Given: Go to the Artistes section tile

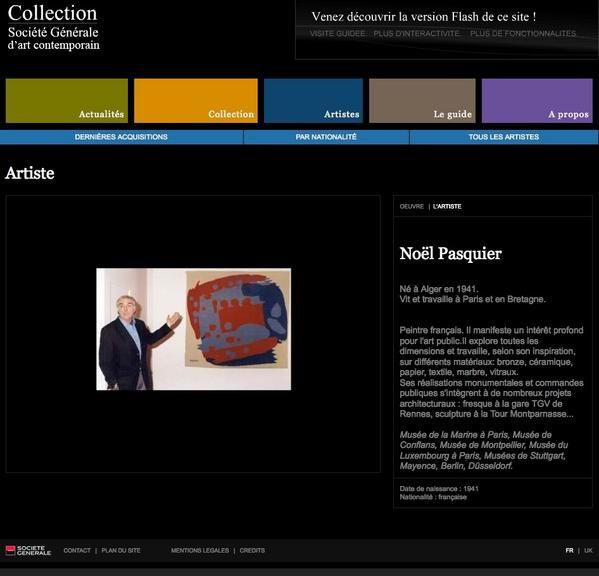Looking at the screenshot, I should (313, 101).
